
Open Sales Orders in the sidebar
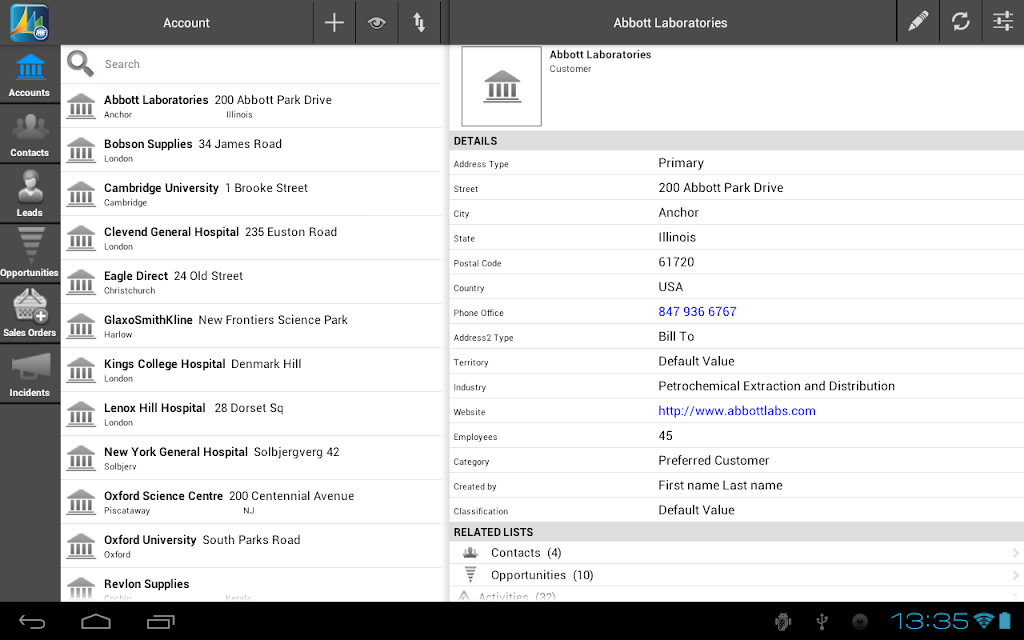[29, 315]
